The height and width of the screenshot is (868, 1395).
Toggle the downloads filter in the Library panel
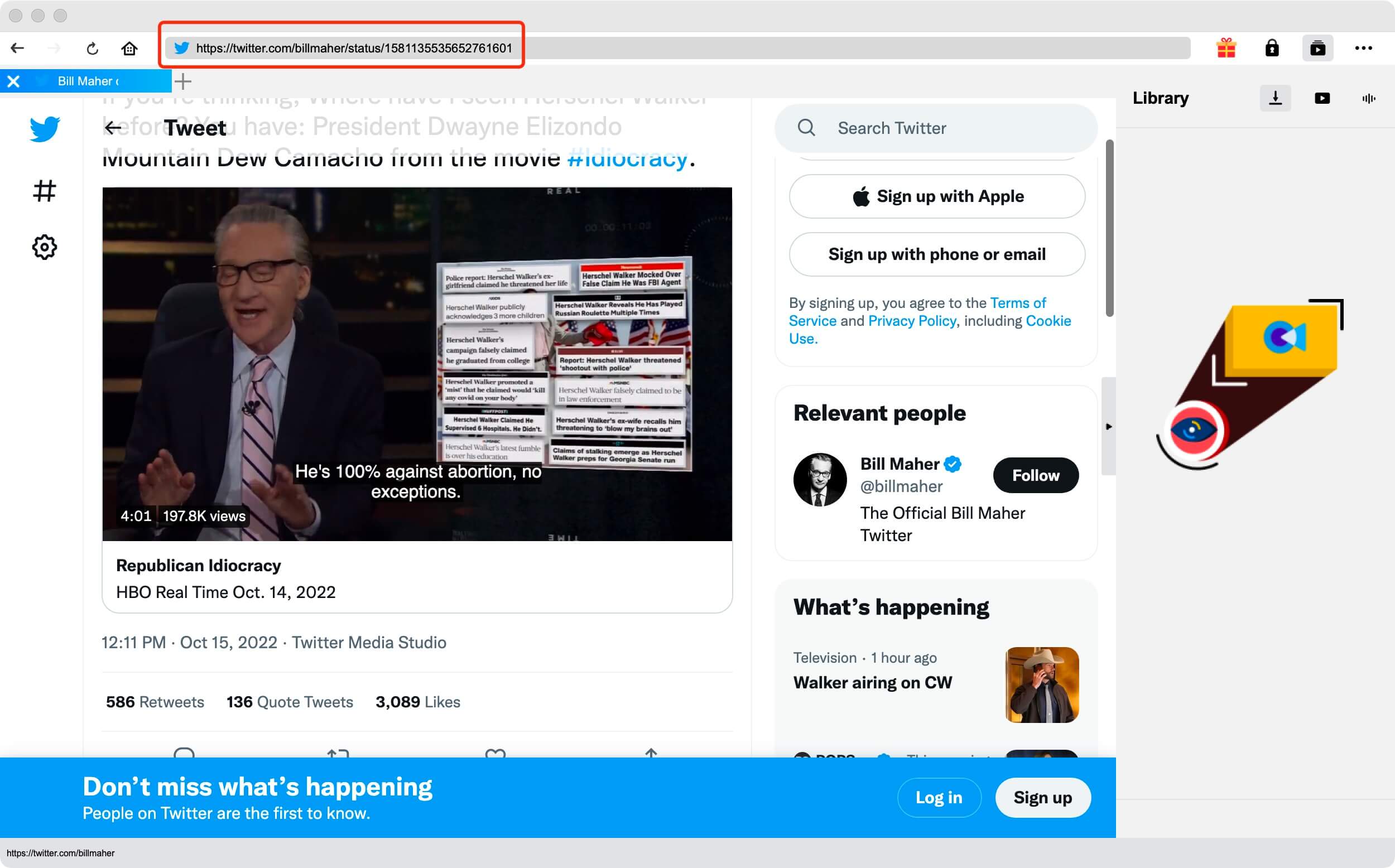point(1276,98)
